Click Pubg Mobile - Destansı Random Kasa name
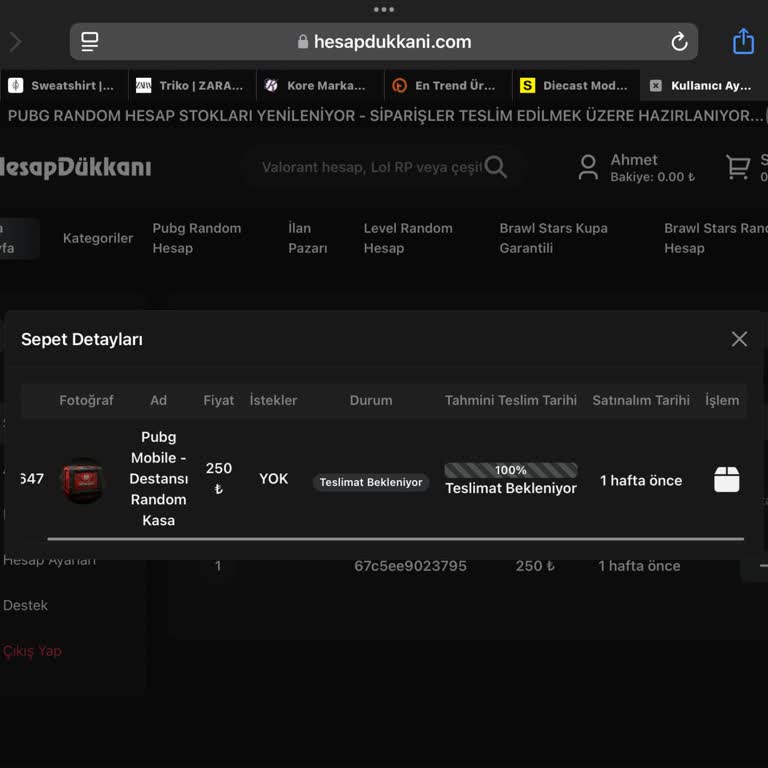The image size is (768, 768). point(158,479)
